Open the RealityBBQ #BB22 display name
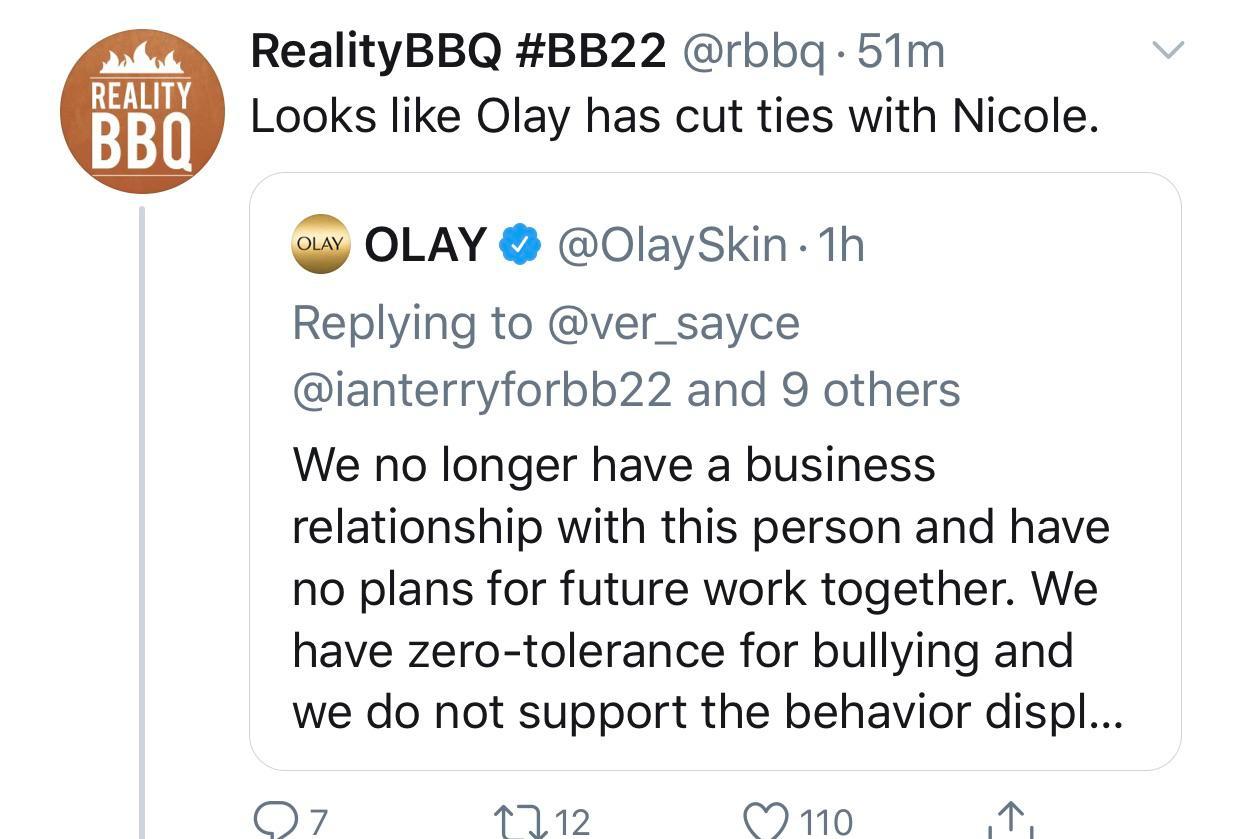Image resolution: width=1242 pixels, height=839 pixels. 458,51
